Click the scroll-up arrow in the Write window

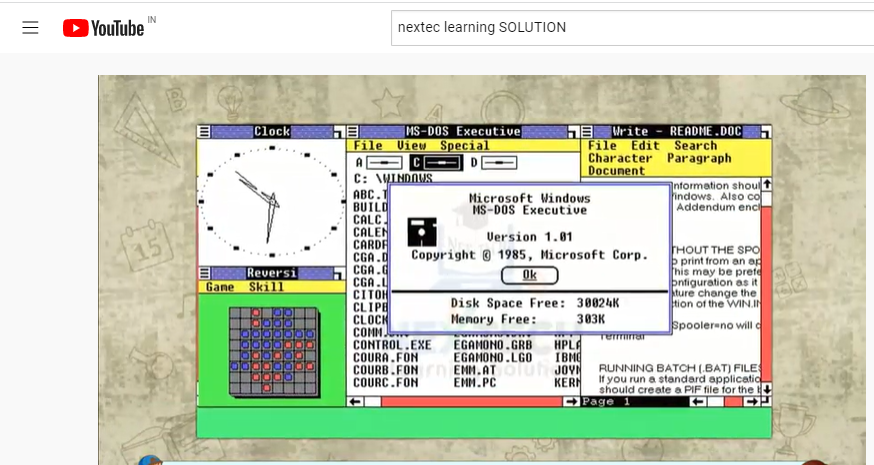(x=767, y=183)
